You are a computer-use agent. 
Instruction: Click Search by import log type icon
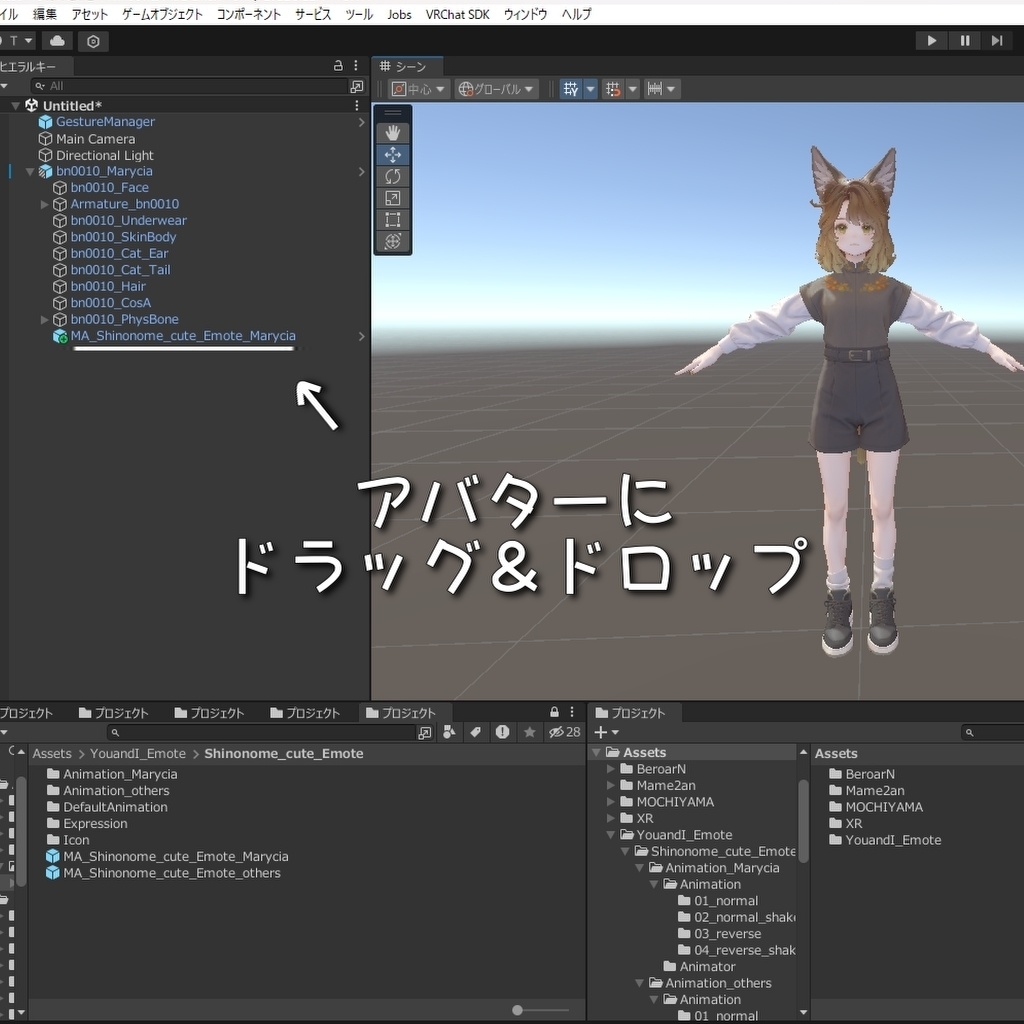click(502, 732)
